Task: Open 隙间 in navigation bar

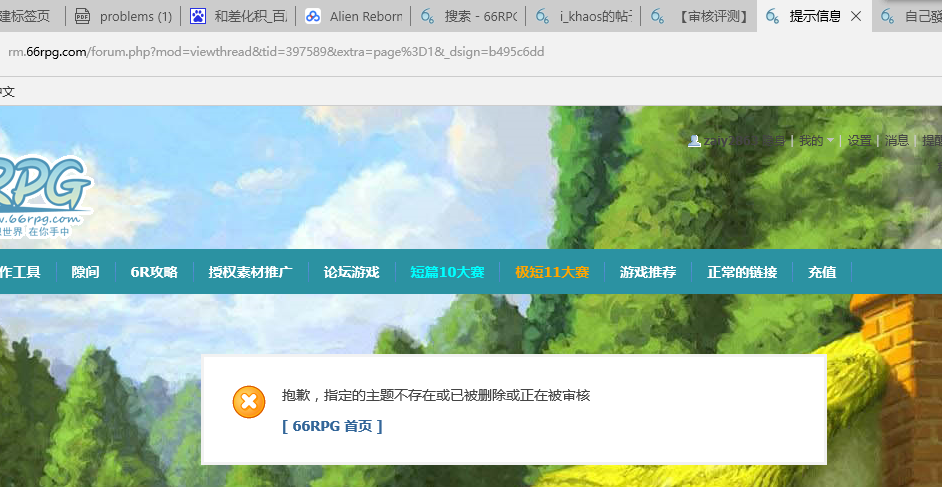Action: (85, 272)
